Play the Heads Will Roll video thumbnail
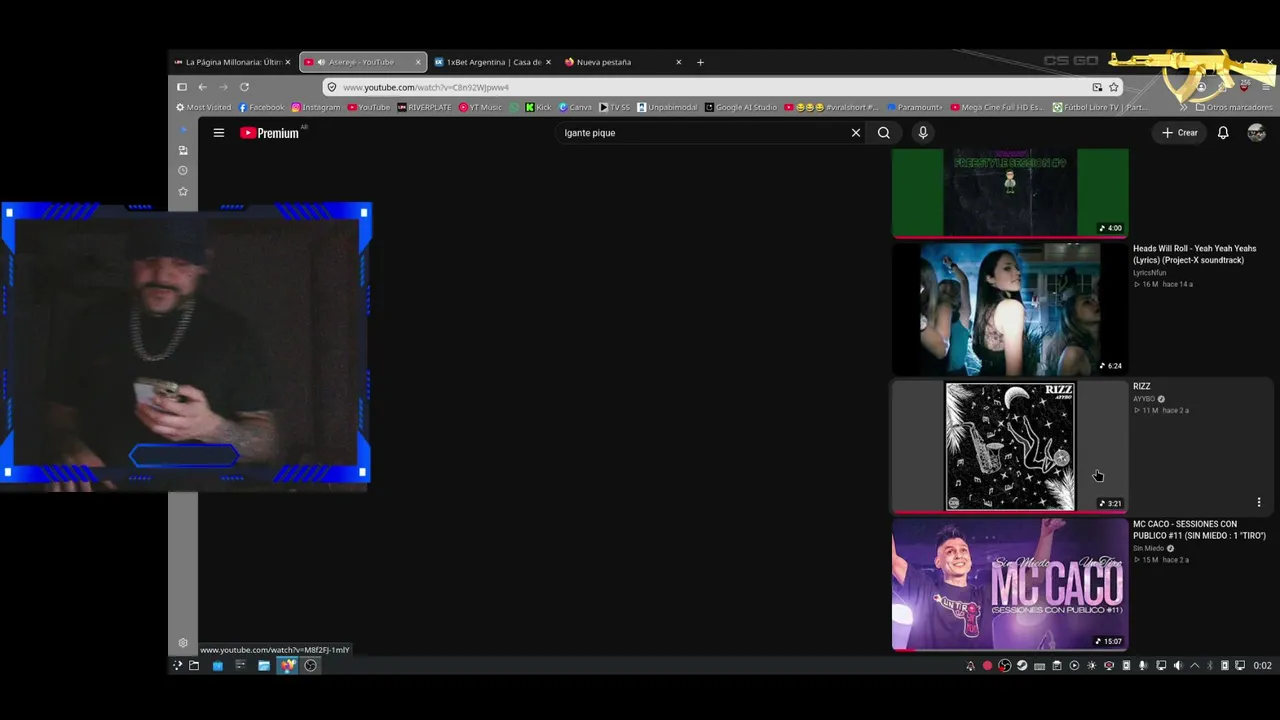1280x720 pixels. tap(1010, 309)
